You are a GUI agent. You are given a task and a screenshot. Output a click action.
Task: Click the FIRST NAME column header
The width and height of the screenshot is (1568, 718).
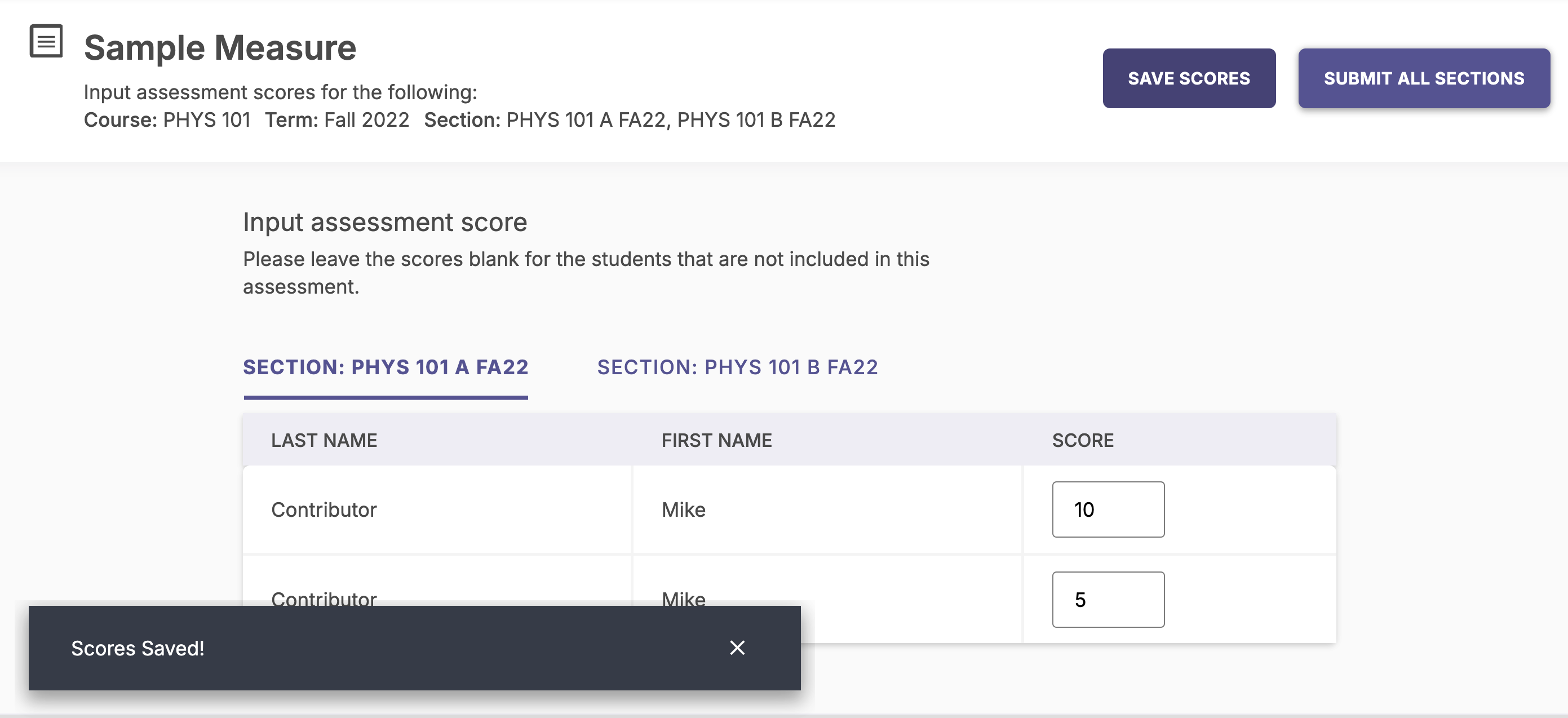coord(717,440)
